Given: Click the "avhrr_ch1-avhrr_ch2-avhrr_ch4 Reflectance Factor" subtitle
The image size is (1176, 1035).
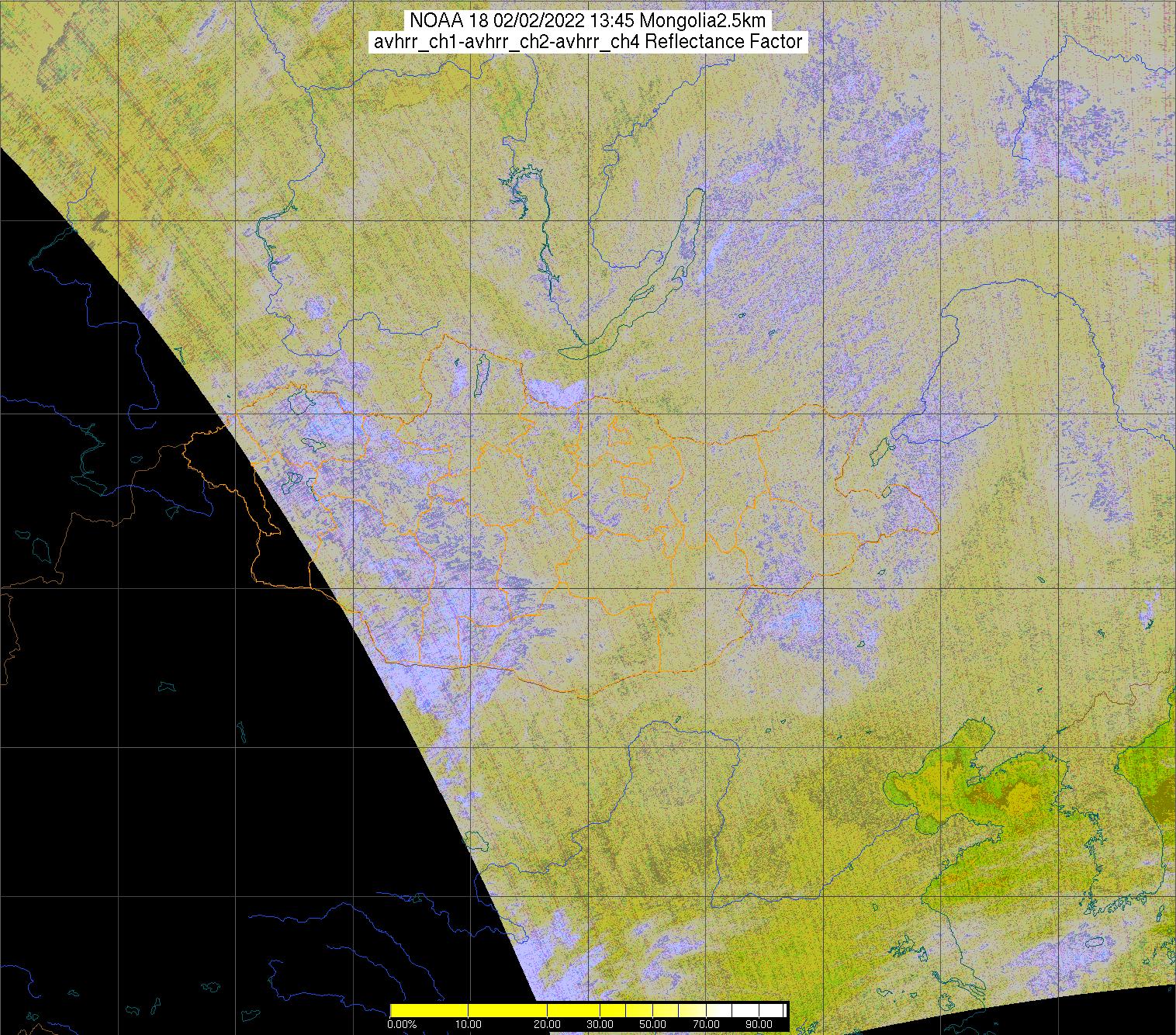Looking at the screenshot, I should point(588,42).
